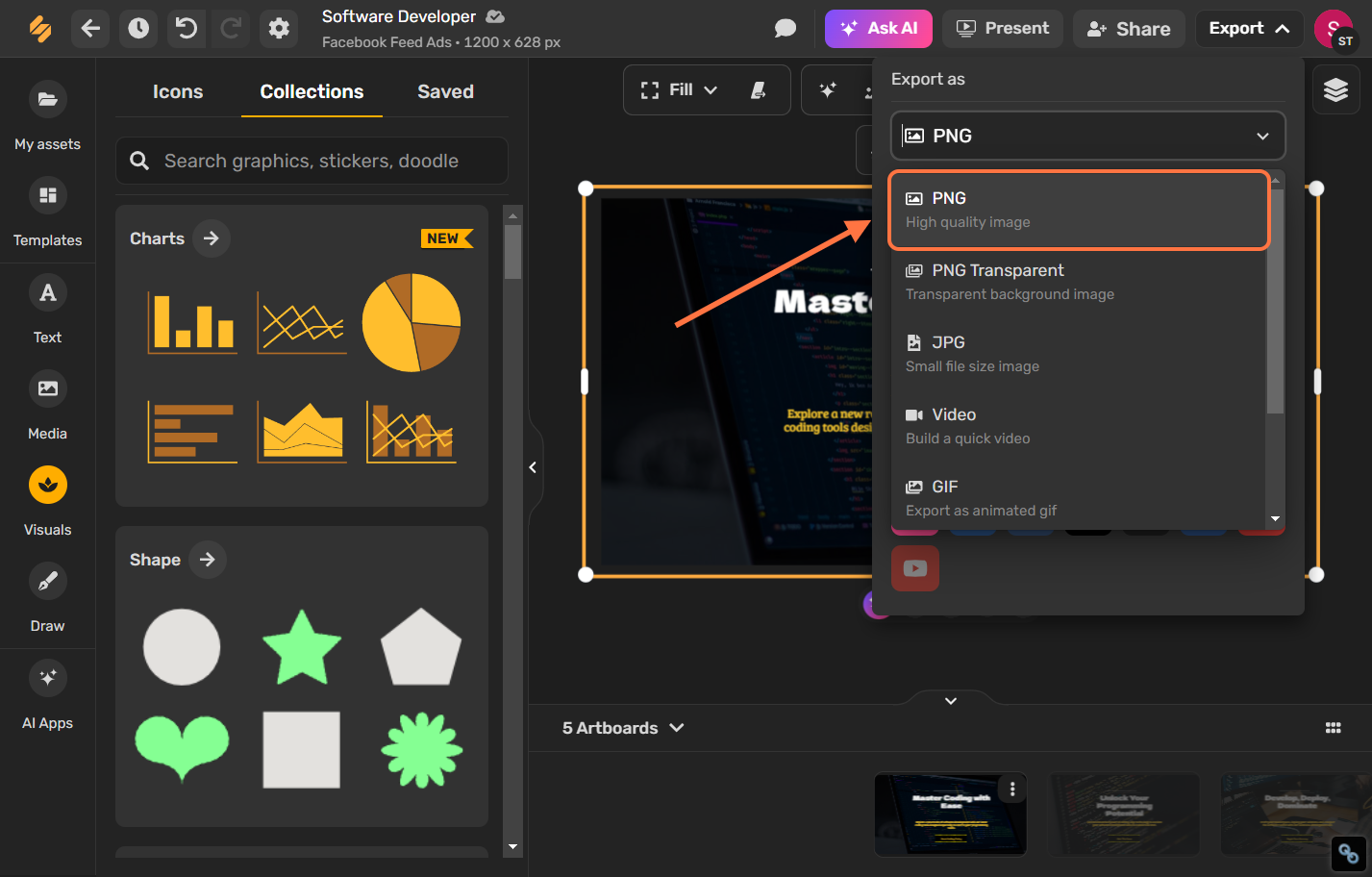Expand the 5 Artboards dropdown
The image size is (1372, 877).
(623, 728)
